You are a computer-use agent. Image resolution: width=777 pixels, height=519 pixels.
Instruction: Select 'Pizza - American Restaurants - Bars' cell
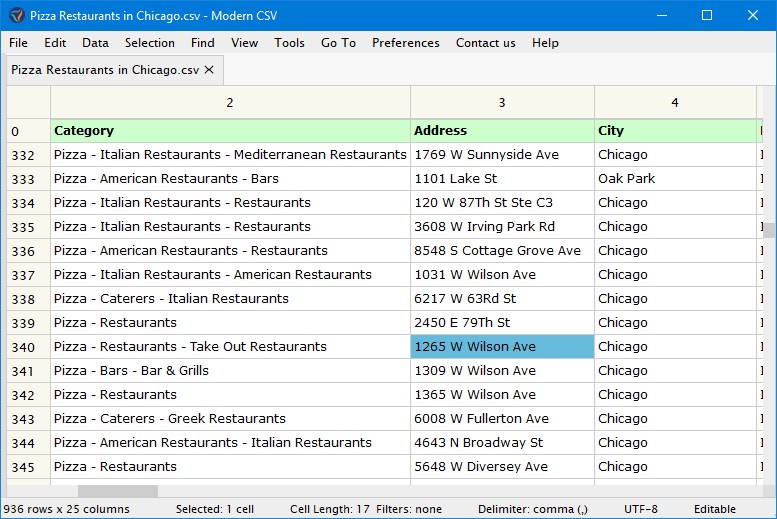pos(230,179)
